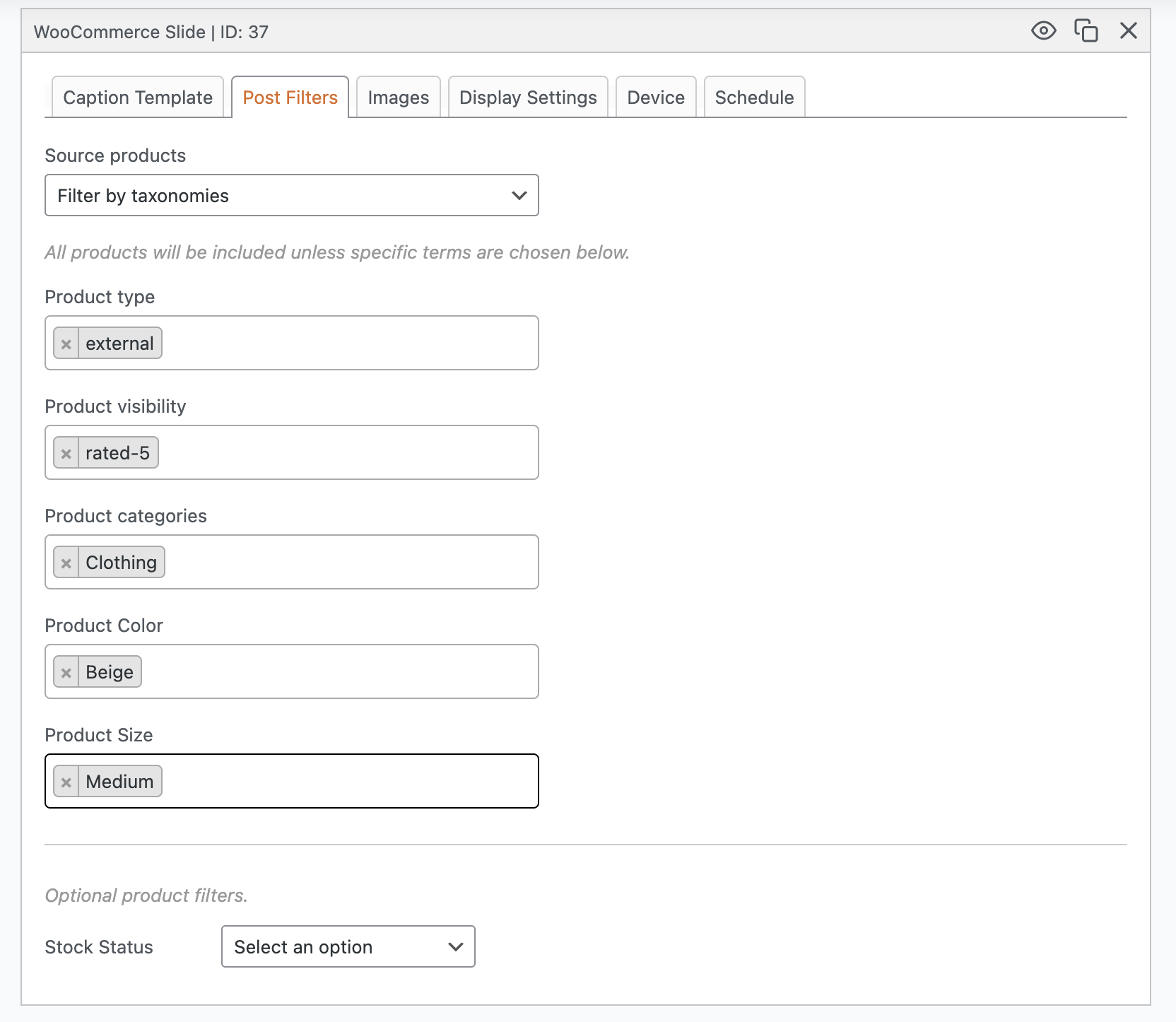The width and height of the screenshot is (1176, 1022).
Task: Switch to the Caption Template tab
Action: click(138, 98)
